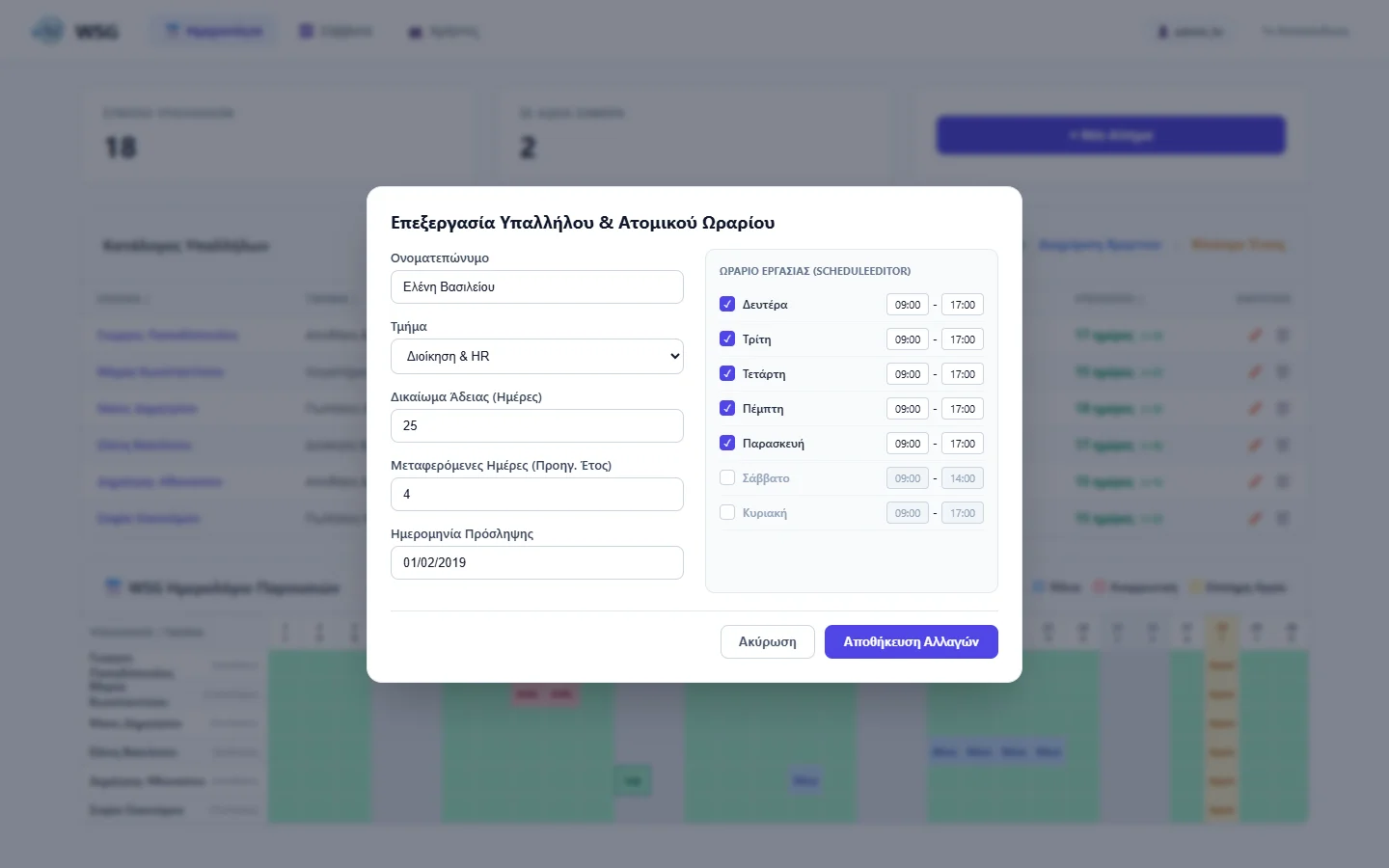Click Σάββατο end time 14:00
The image size is (1389, 868).
click(963, 478)
